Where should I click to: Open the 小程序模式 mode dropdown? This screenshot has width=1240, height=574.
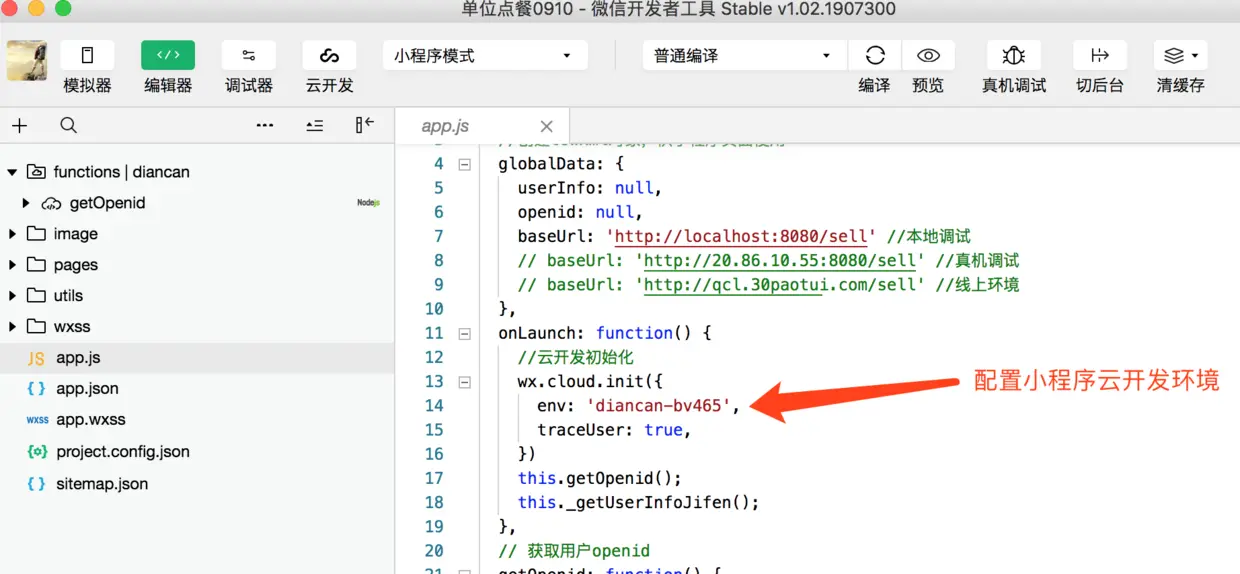click(x=485, y=56)
